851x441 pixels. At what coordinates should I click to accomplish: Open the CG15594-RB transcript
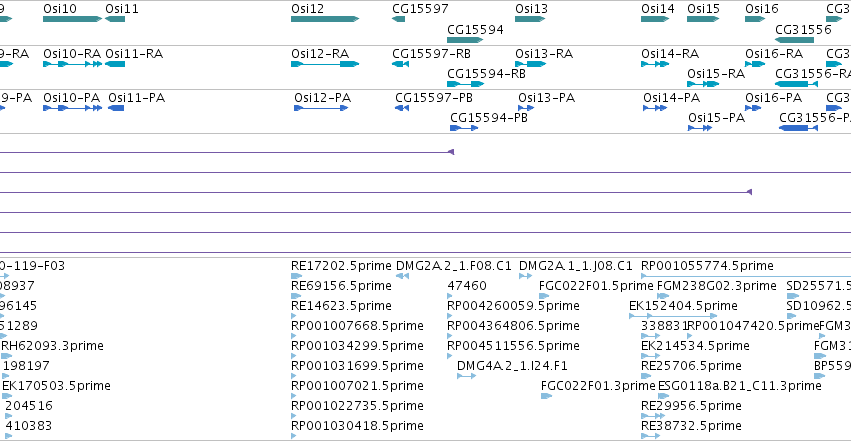pyautogui.click(x=466, y=84)
